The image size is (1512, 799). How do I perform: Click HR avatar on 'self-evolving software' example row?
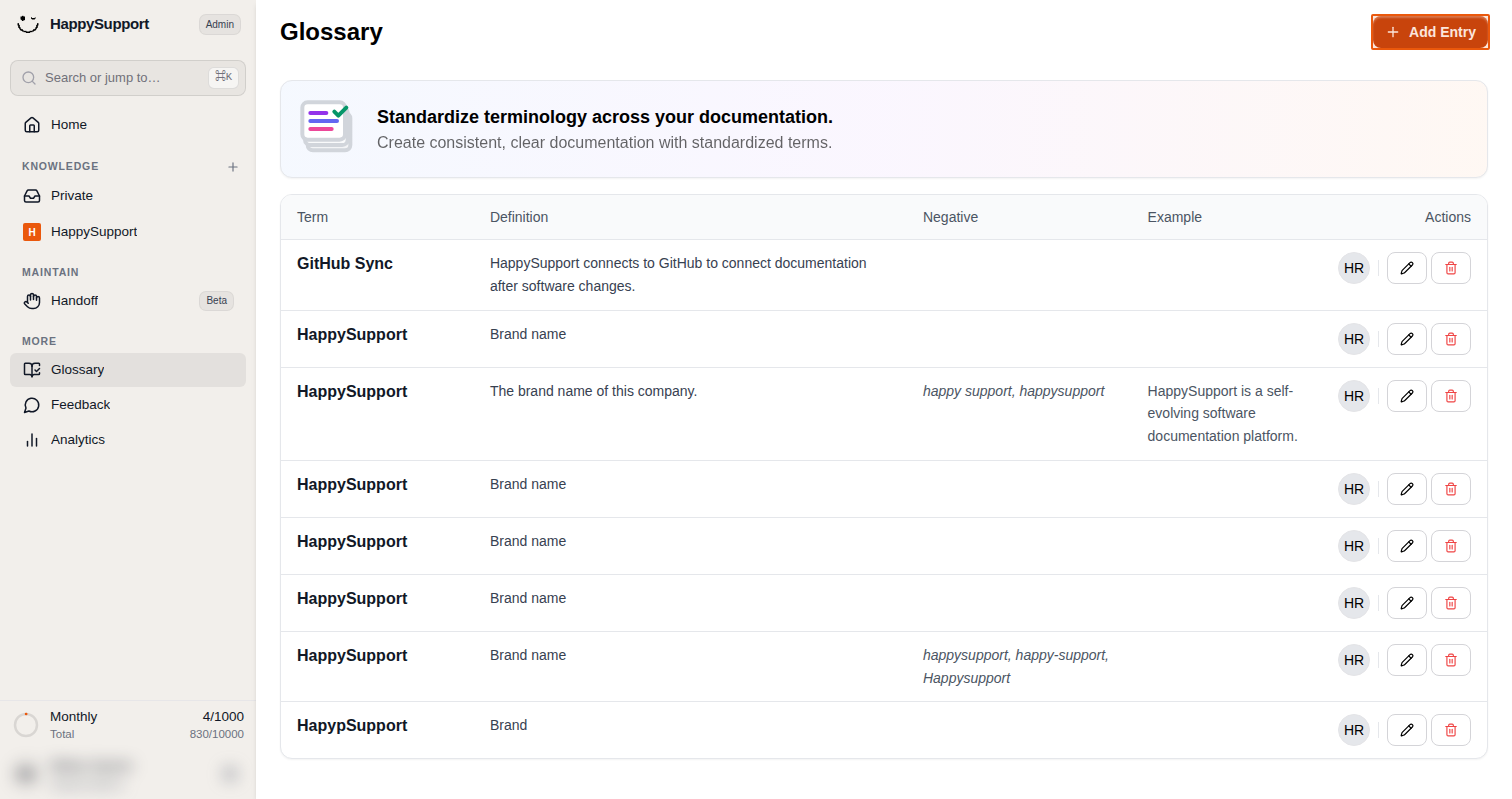coord(1354,396)
